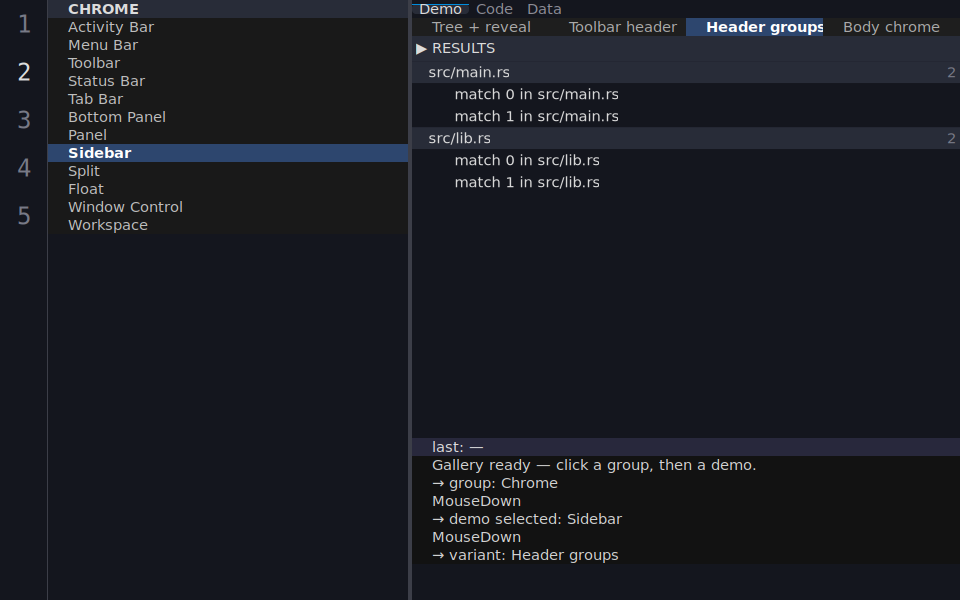
Task: Select the Activity Bar demo
Action: (228, 27)
